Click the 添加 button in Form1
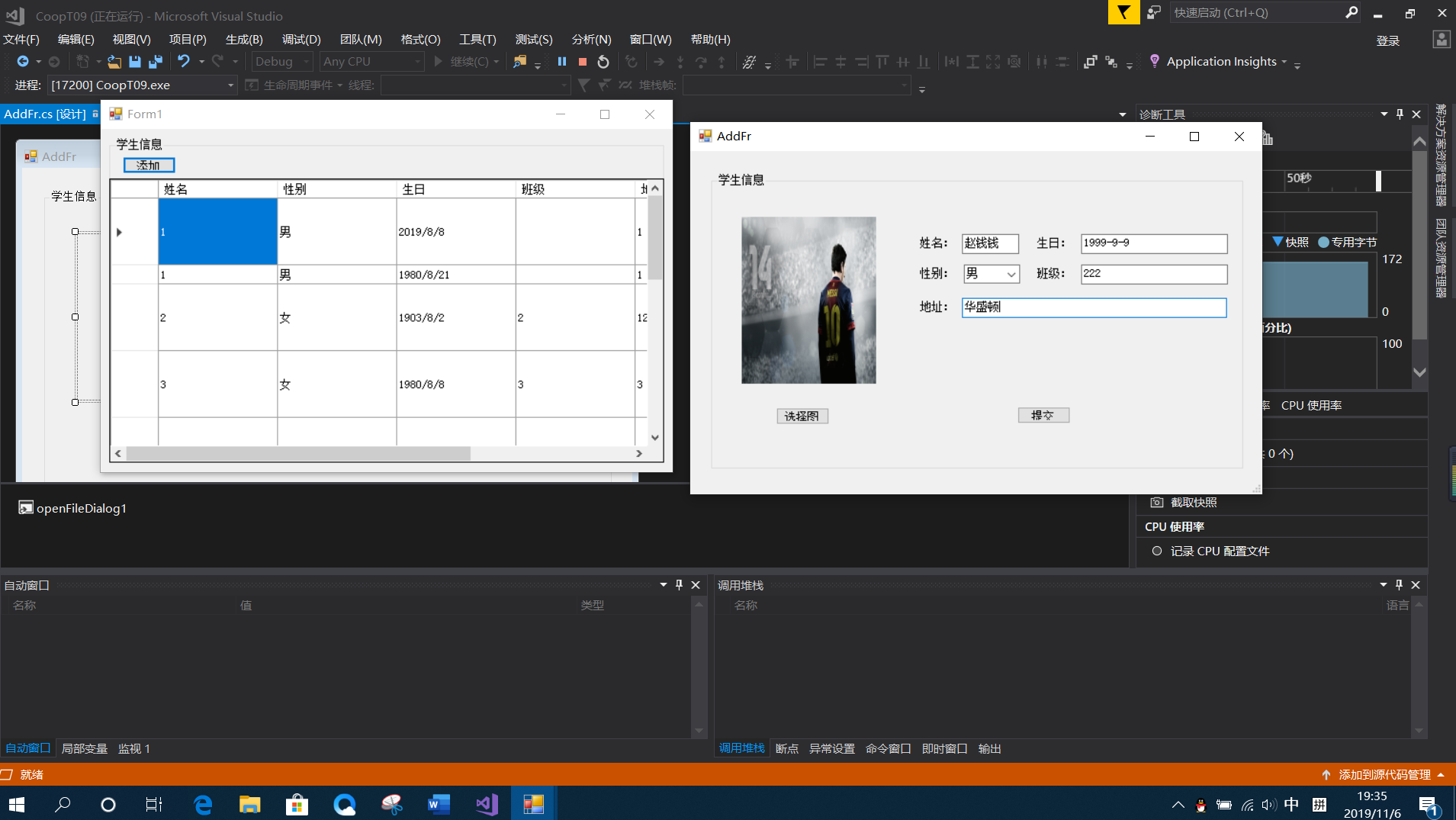Screen dimensions: 1456x820 click(x=149, y=165)
